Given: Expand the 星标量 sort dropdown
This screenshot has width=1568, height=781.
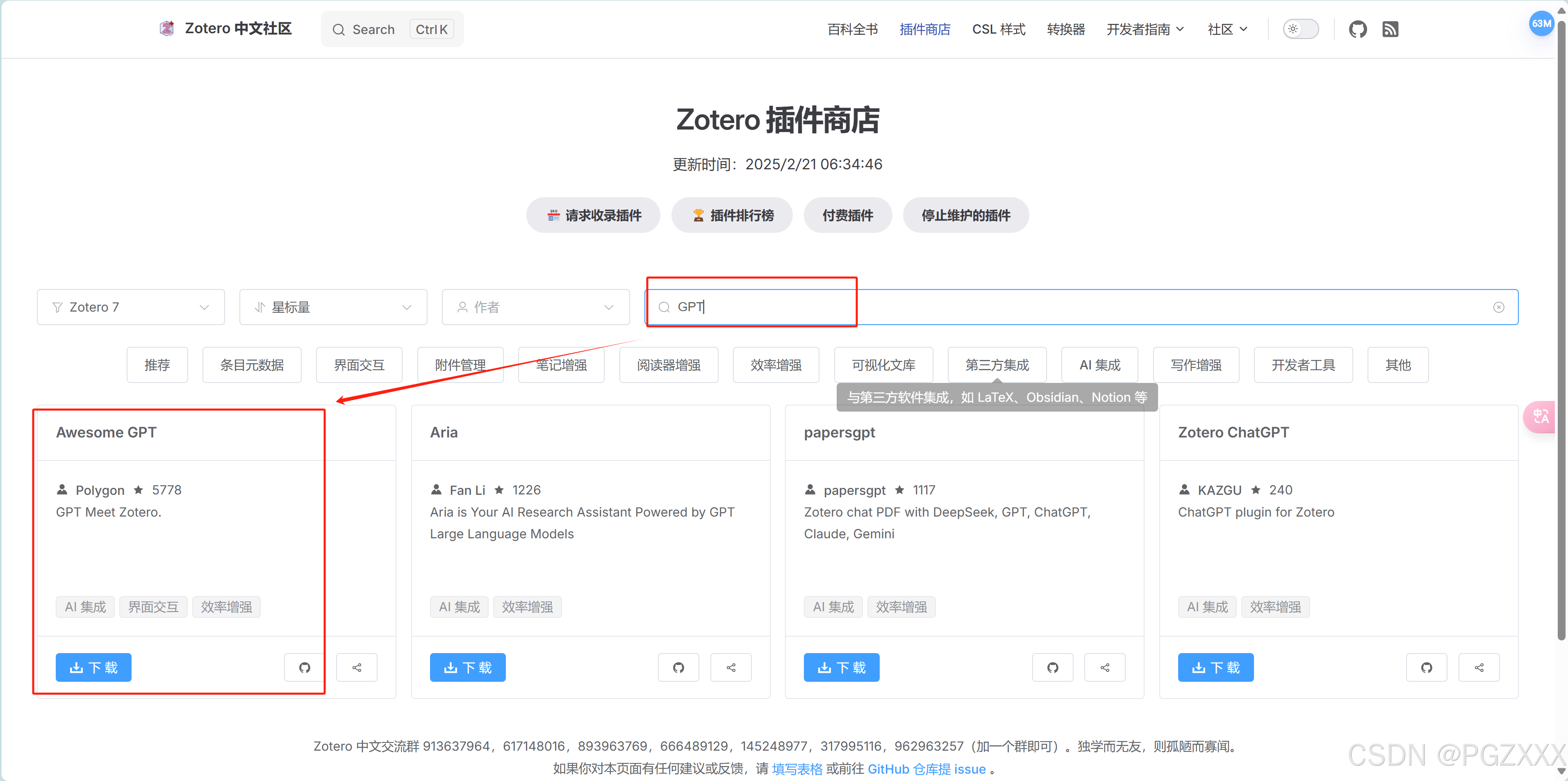Looking at the screenshot, I should [x=334, y=307].
